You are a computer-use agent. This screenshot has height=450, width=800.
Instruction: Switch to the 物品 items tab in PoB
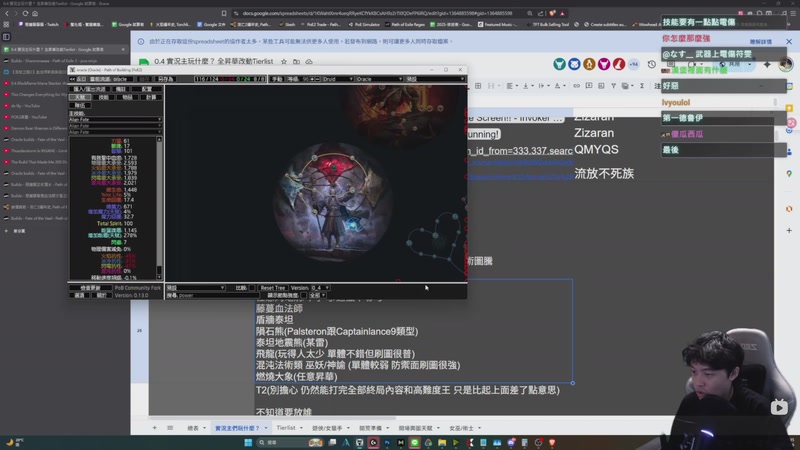[x=127, y=97]
